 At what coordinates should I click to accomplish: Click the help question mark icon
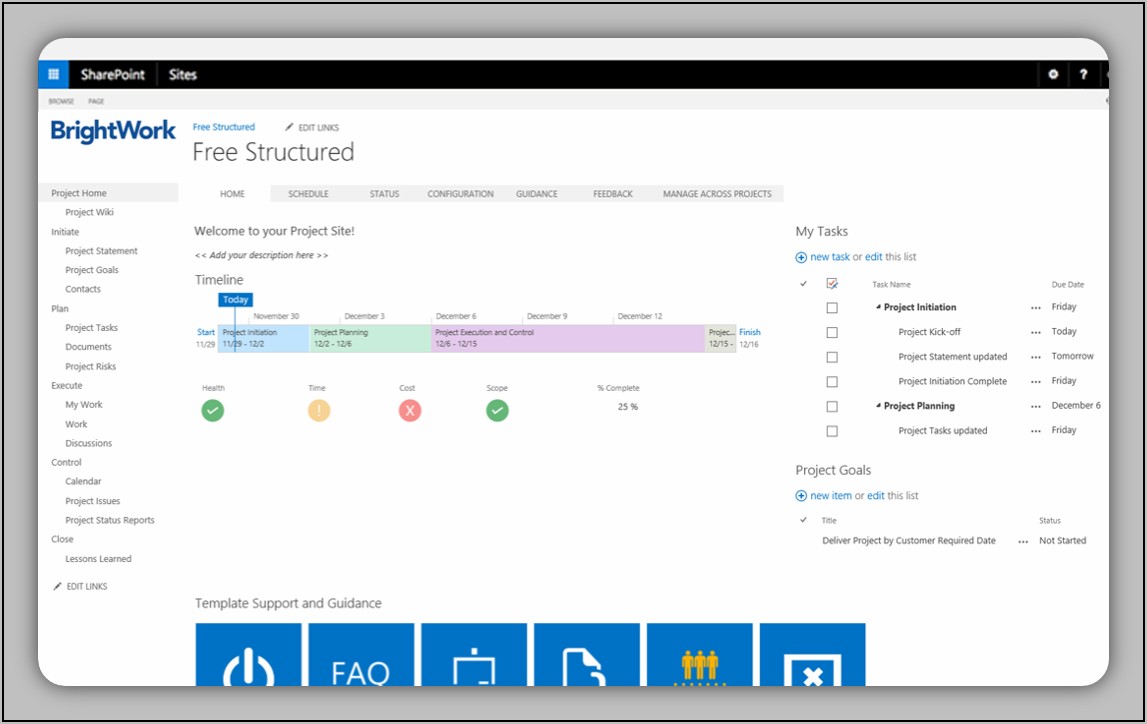1083,75
